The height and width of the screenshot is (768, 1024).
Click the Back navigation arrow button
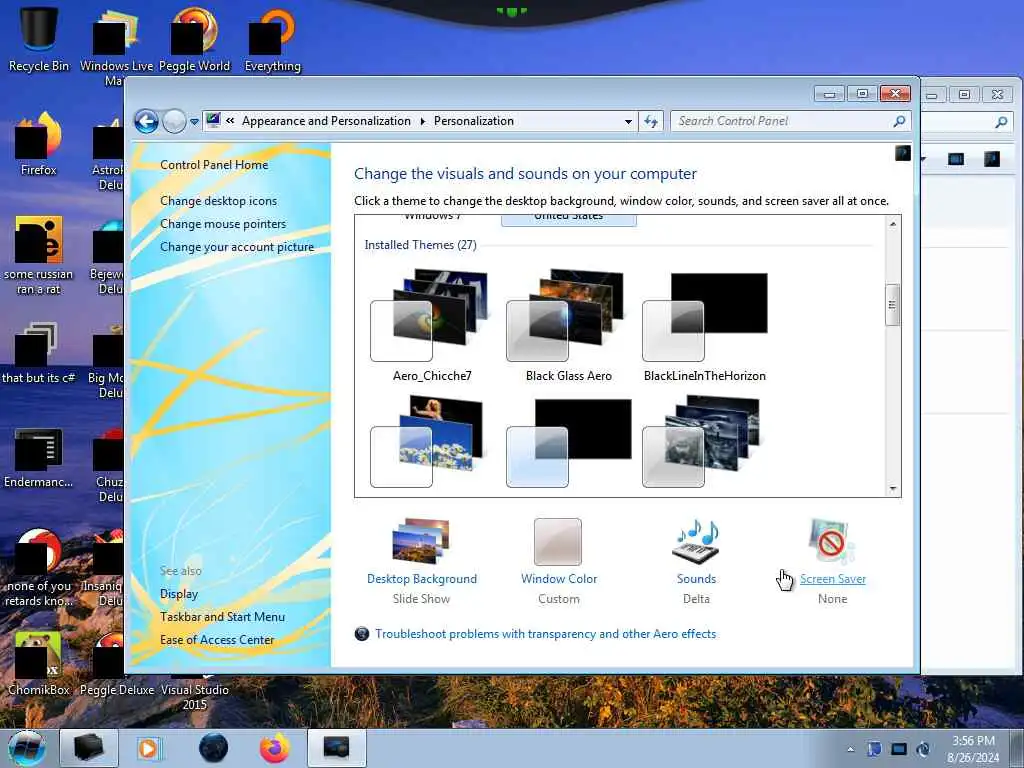[x=146, y=121]
